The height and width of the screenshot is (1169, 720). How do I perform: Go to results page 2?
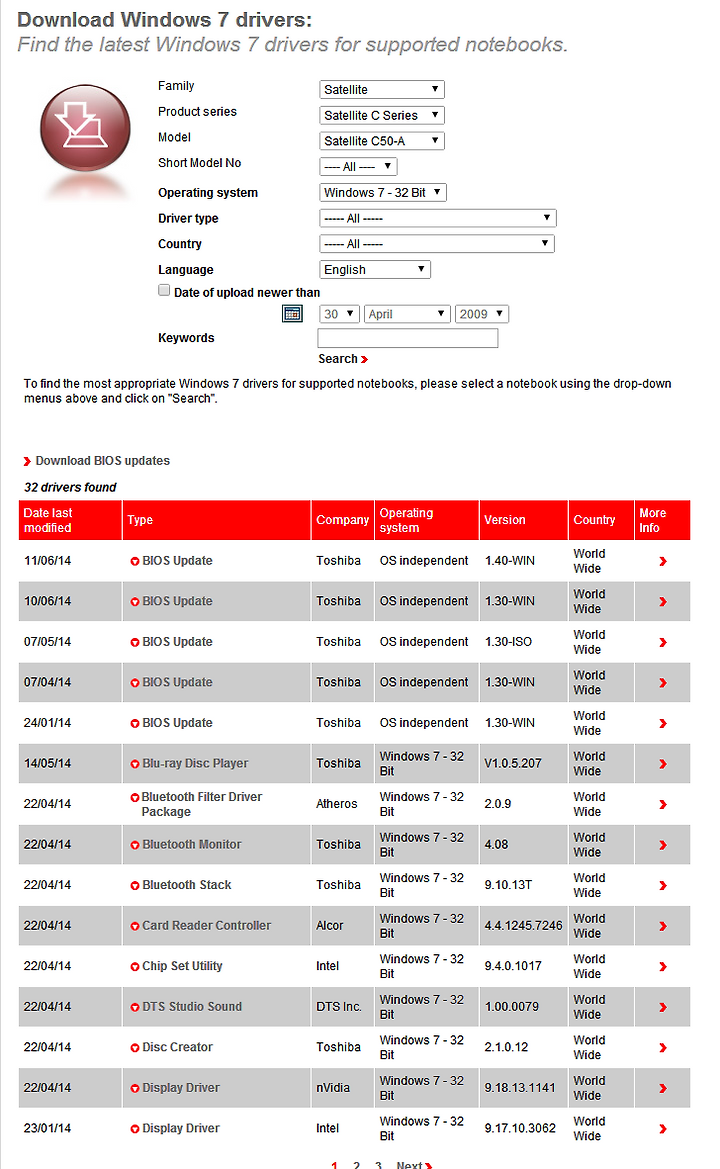coord(356,1165)
